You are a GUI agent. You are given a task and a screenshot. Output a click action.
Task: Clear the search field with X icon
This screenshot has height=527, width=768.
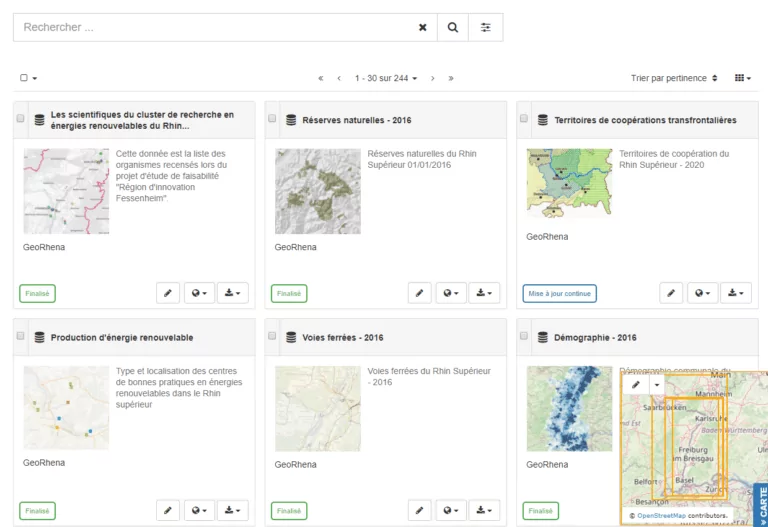pyautogui.click(x=422, y=28)
